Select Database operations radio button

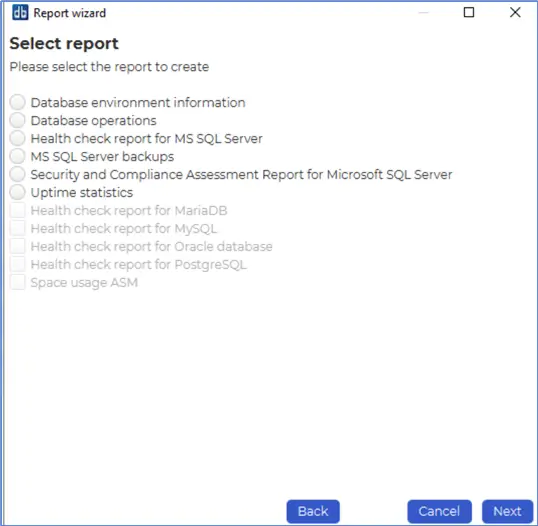(x=17, y=120)
